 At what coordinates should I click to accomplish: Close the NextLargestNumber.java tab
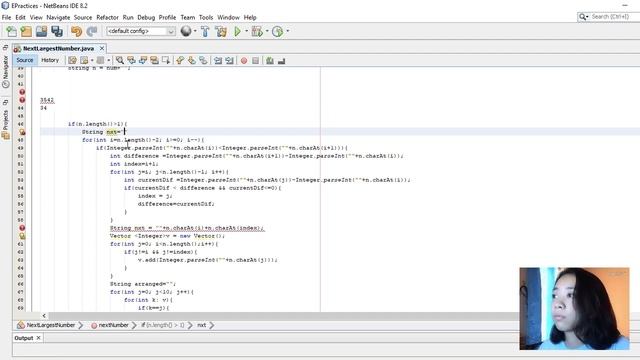[102, 48]
